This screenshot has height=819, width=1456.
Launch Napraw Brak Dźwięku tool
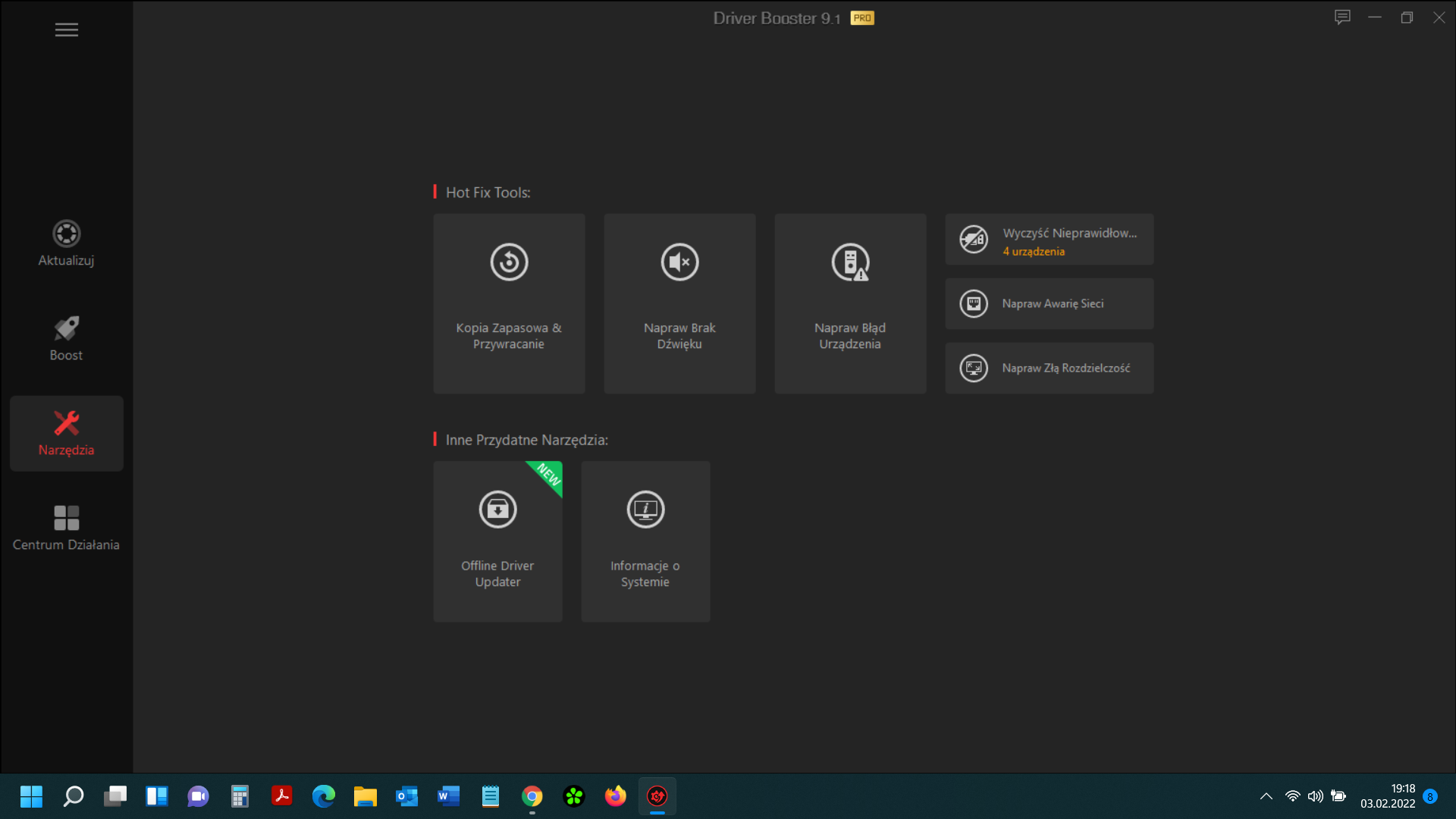pyautogui.click(x=679, y=303)
